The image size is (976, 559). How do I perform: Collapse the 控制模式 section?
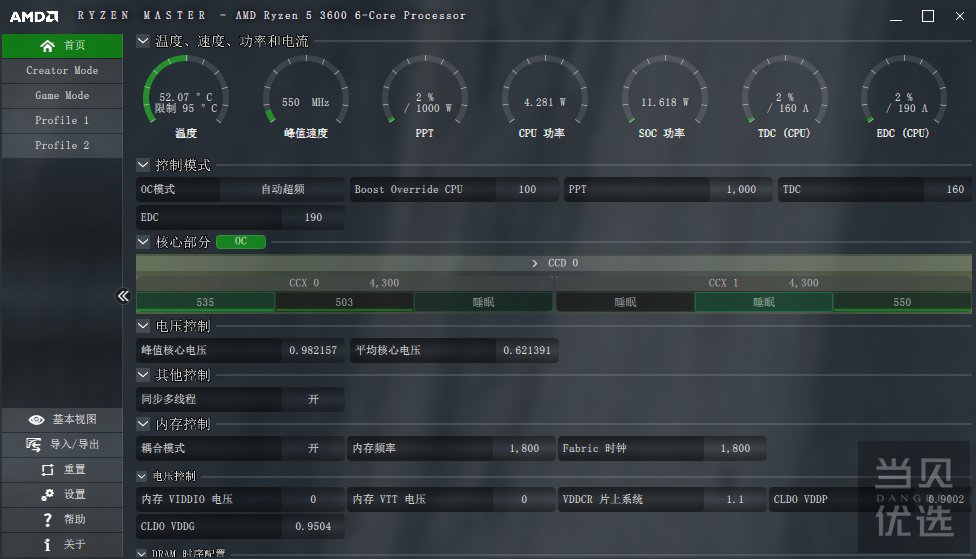click(x=143, y=165)
